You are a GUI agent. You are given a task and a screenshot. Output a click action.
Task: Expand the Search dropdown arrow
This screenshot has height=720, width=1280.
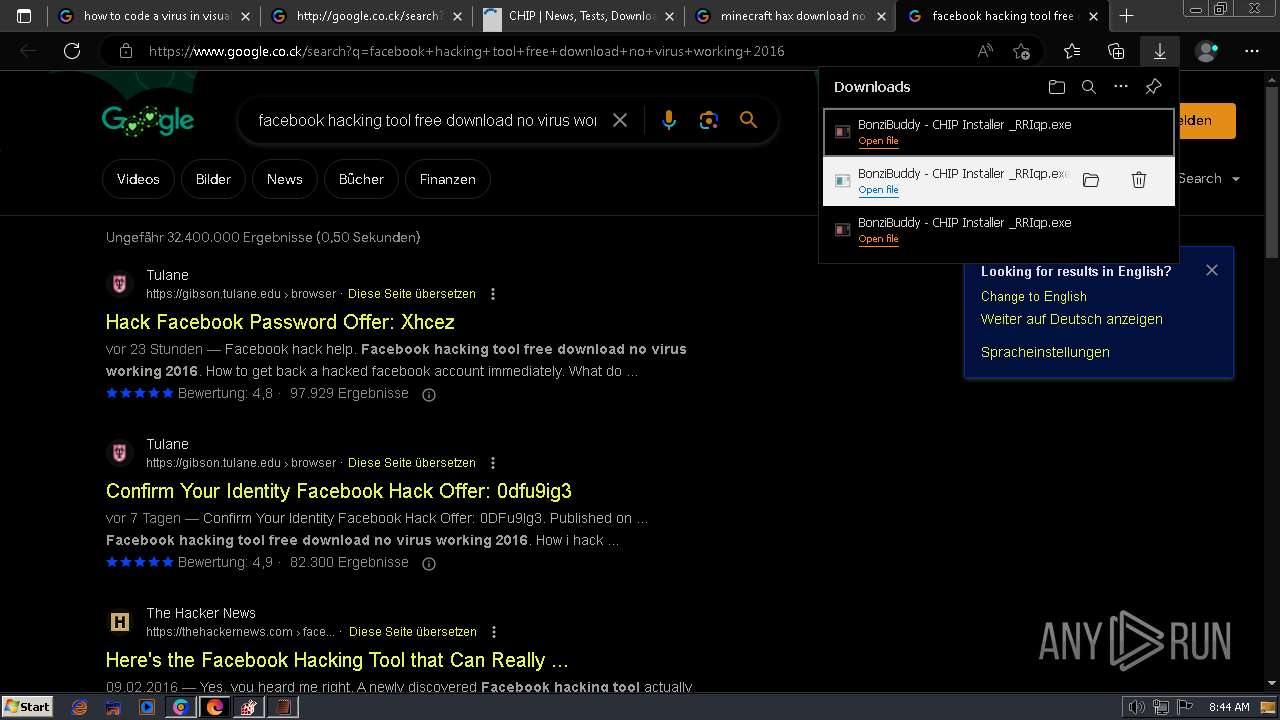click(x=1236, y=179)
